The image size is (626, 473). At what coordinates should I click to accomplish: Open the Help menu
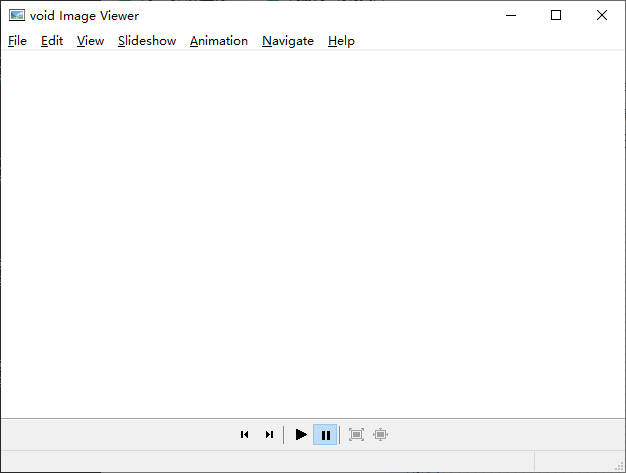[x=341, y=41]
